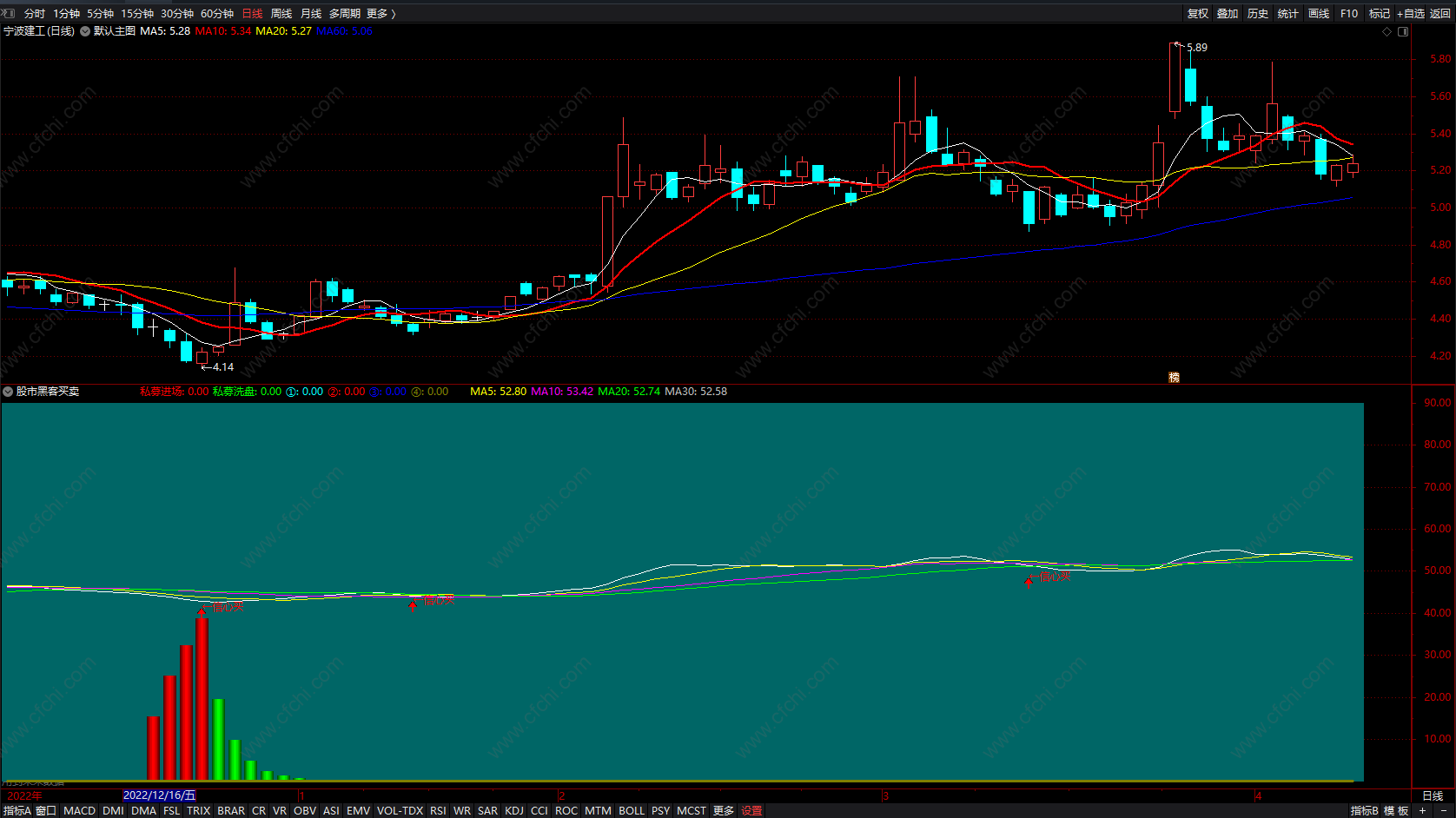Click the 榜 marker icon on the chart
The width and height of the screenshot is (1456, 818).
point(1174,377)
